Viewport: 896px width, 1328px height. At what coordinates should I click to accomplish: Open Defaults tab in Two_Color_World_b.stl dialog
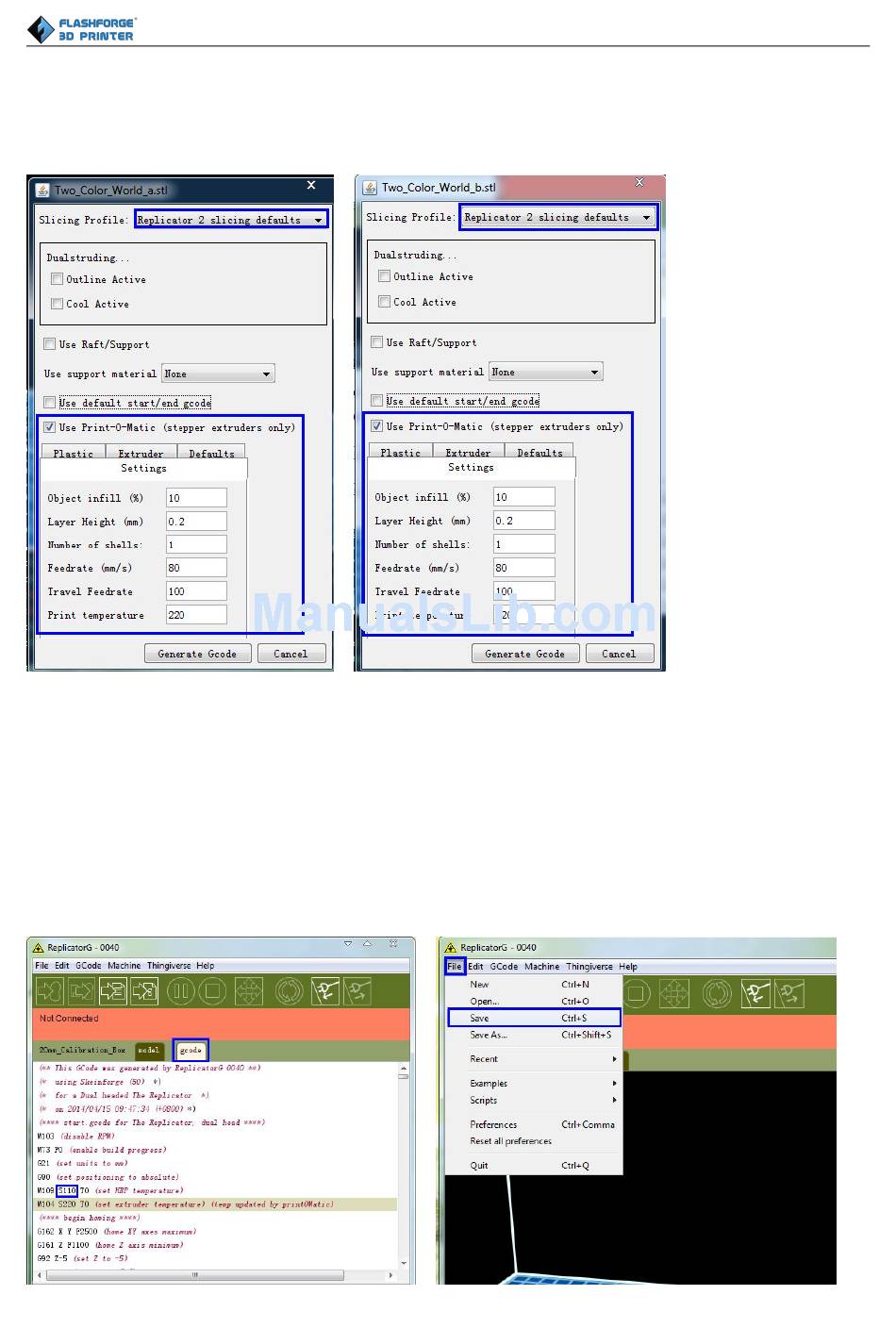coord(539,452)
